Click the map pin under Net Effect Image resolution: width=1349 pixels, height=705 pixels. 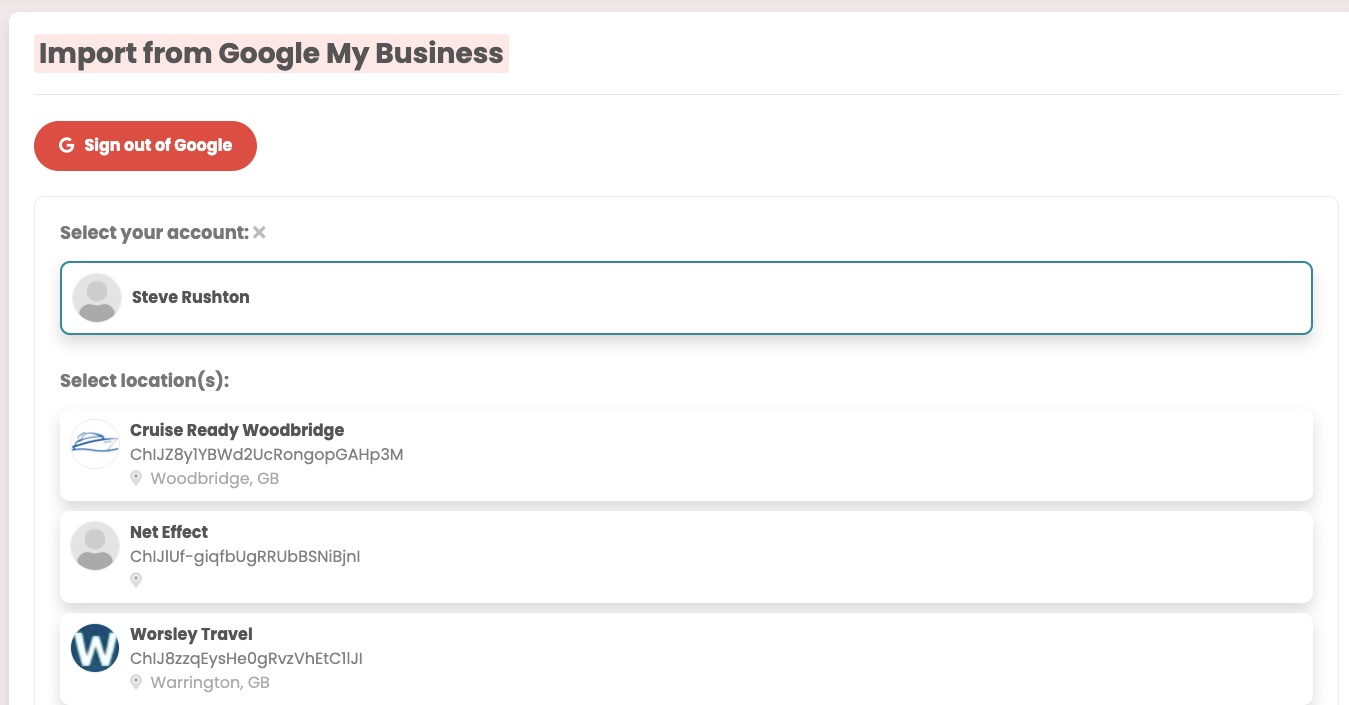136,580
